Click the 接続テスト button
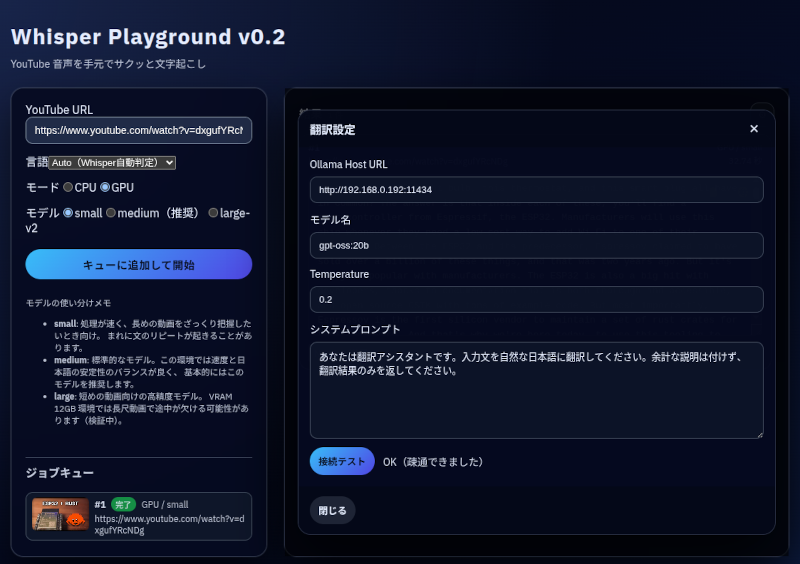The image size is (800, 564). [342, 461]
